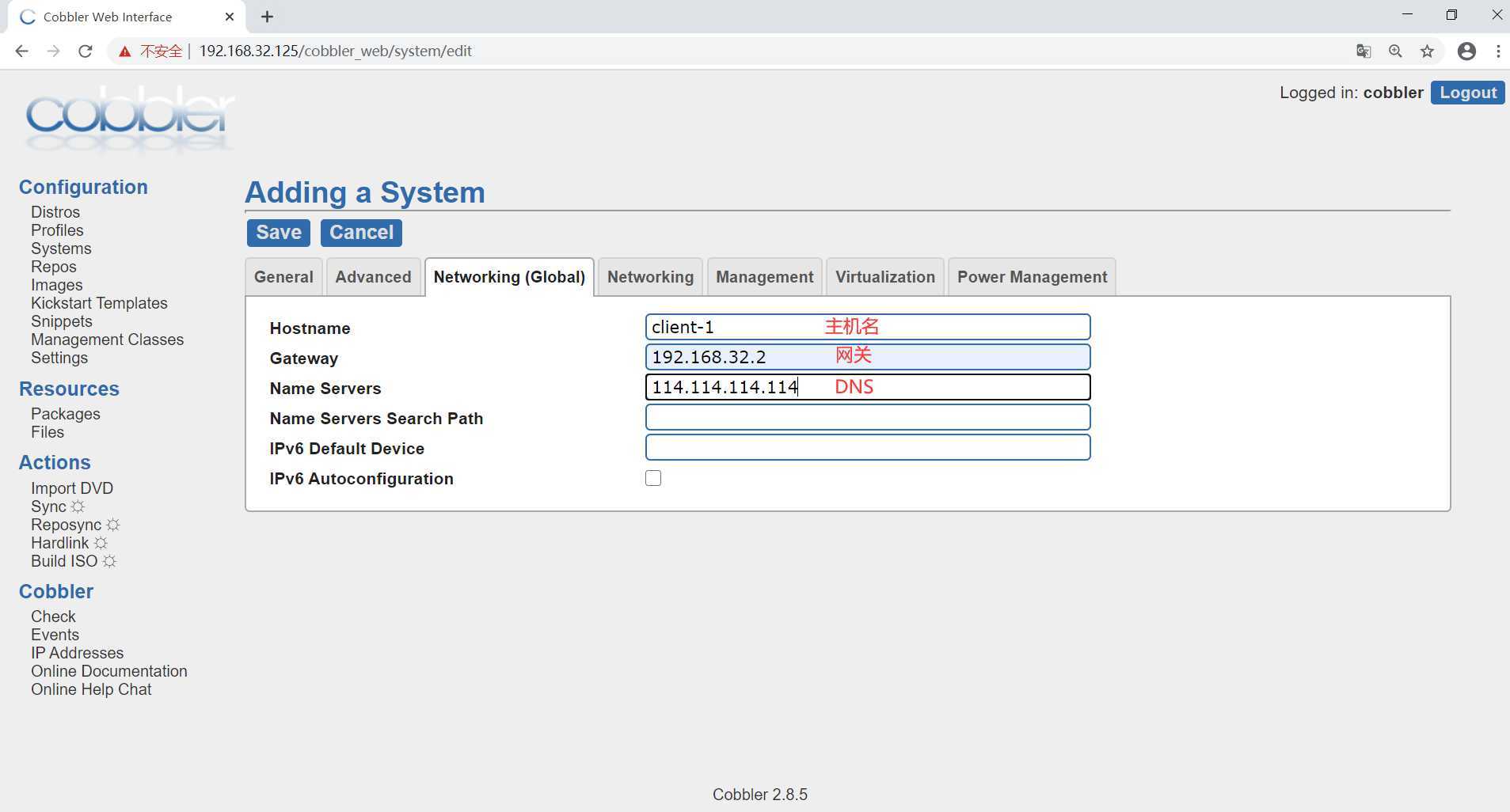The width and height of the screenshot is (1510, 812).
Task: Open the browser profile avatar
Action: point(1466,51)
